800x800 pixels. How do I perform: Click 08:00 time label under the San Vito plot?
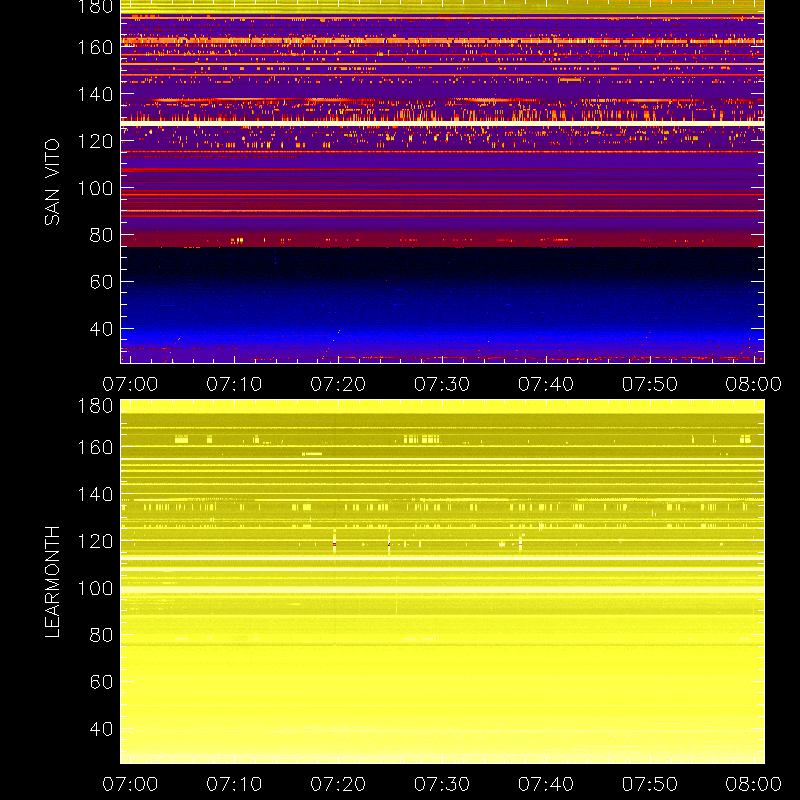[x=754, y=384]
